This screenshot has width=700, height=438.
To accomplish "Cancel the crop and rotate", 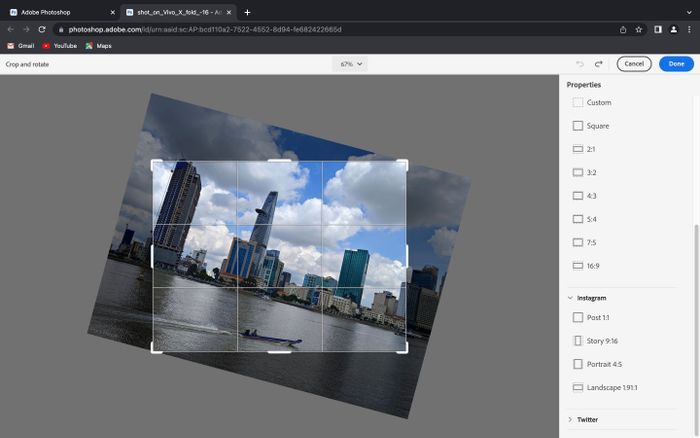I will pyautogui.click(x=634, y=64).
